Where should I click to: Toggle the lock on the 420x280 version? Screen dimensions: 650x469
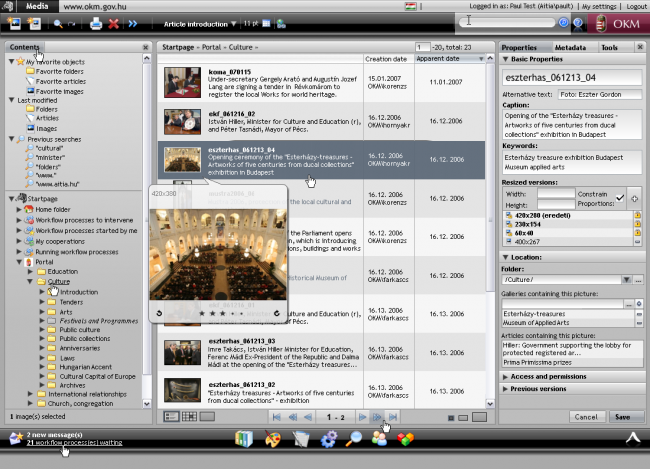638,215
